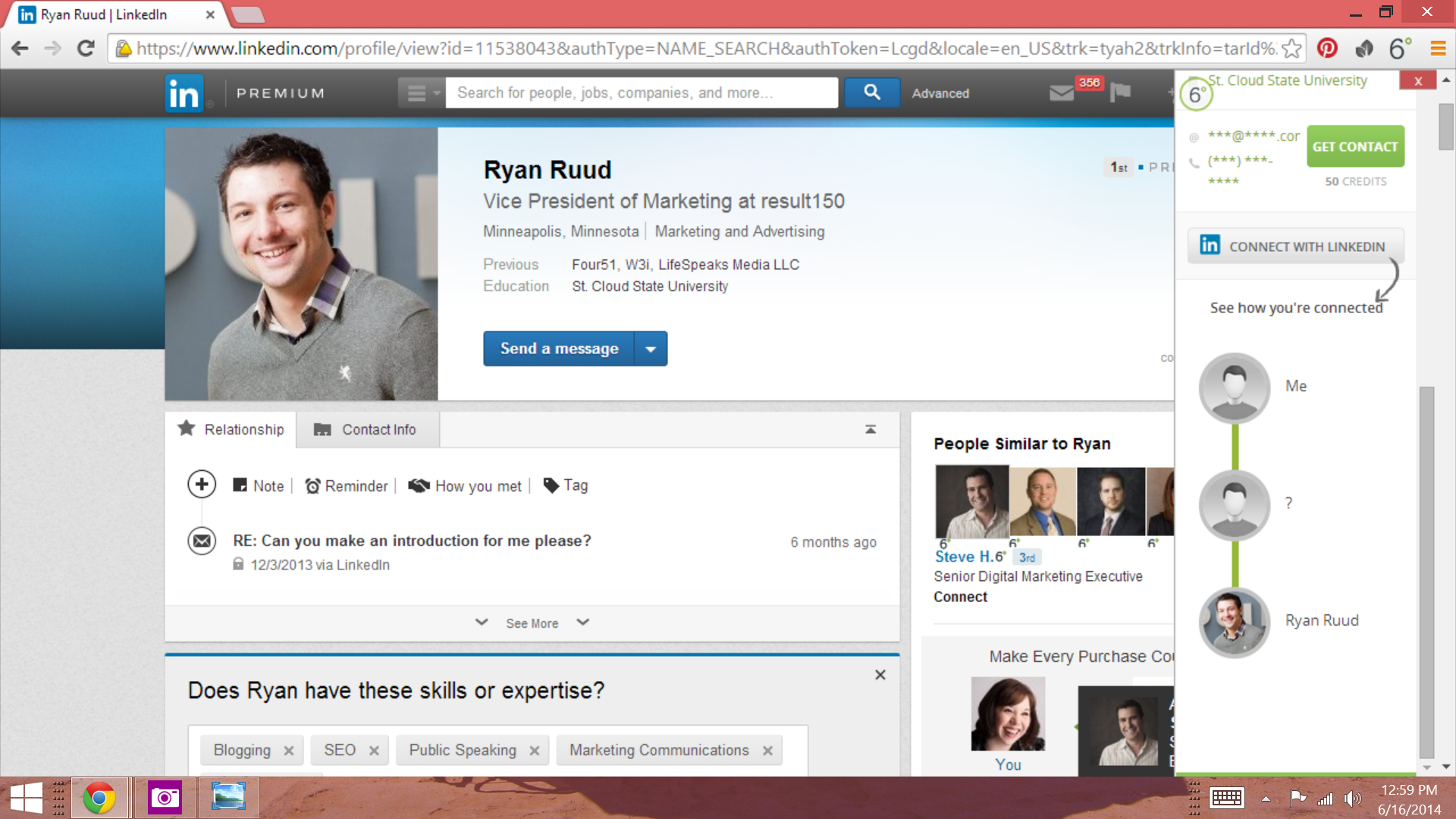Click the network signal tray icon
The width and height of the screenshot is (1456, 819).
(1325, 799)
